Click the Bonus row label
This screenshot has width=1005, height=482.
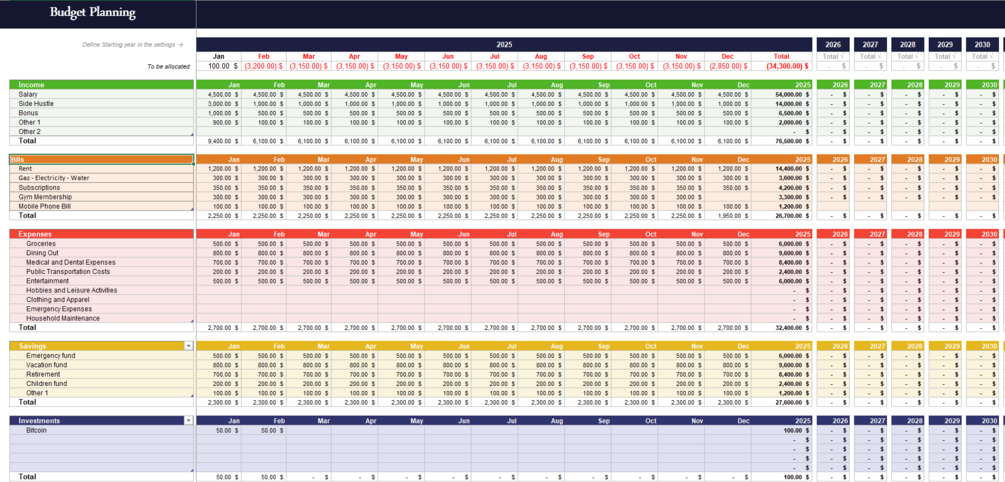28,113
